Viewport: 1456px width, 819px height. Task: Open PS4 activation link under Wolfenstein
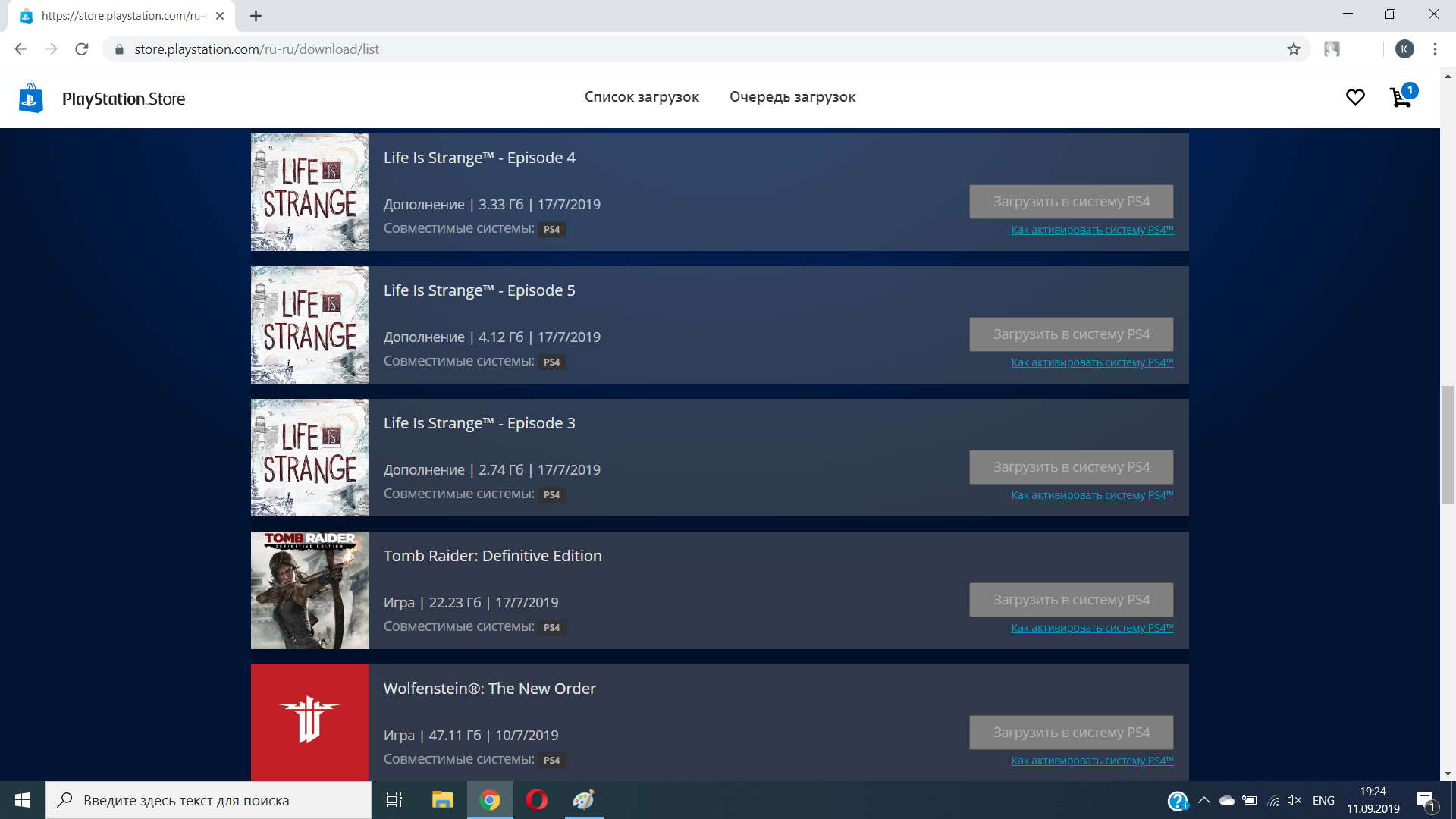(x=1092, y=761)
